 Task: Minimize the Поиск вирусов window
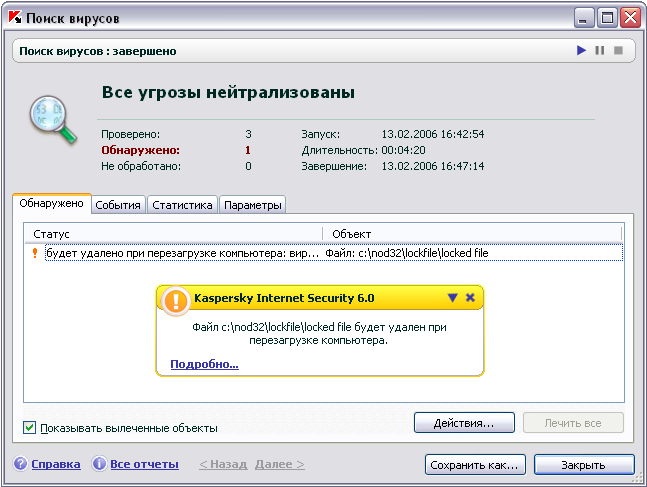pos(584,18)
